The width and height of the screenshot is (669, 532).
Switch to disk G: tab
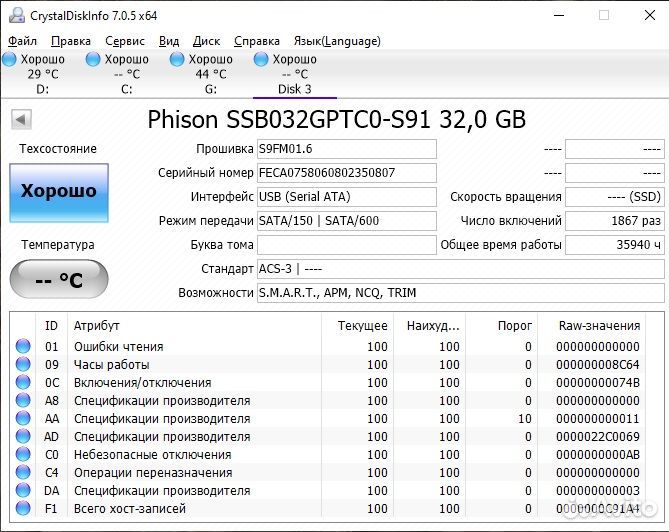pos(210,74)
